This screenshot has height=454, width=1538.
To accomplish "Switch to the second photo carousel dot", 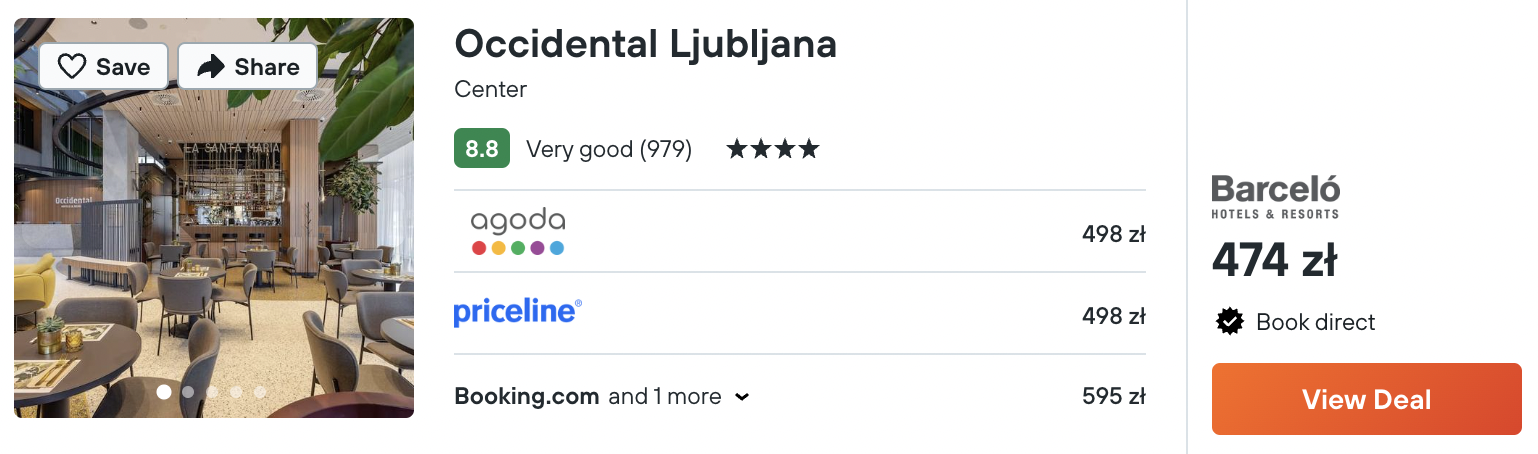I will pyautogui.click(x=188, y=392).
